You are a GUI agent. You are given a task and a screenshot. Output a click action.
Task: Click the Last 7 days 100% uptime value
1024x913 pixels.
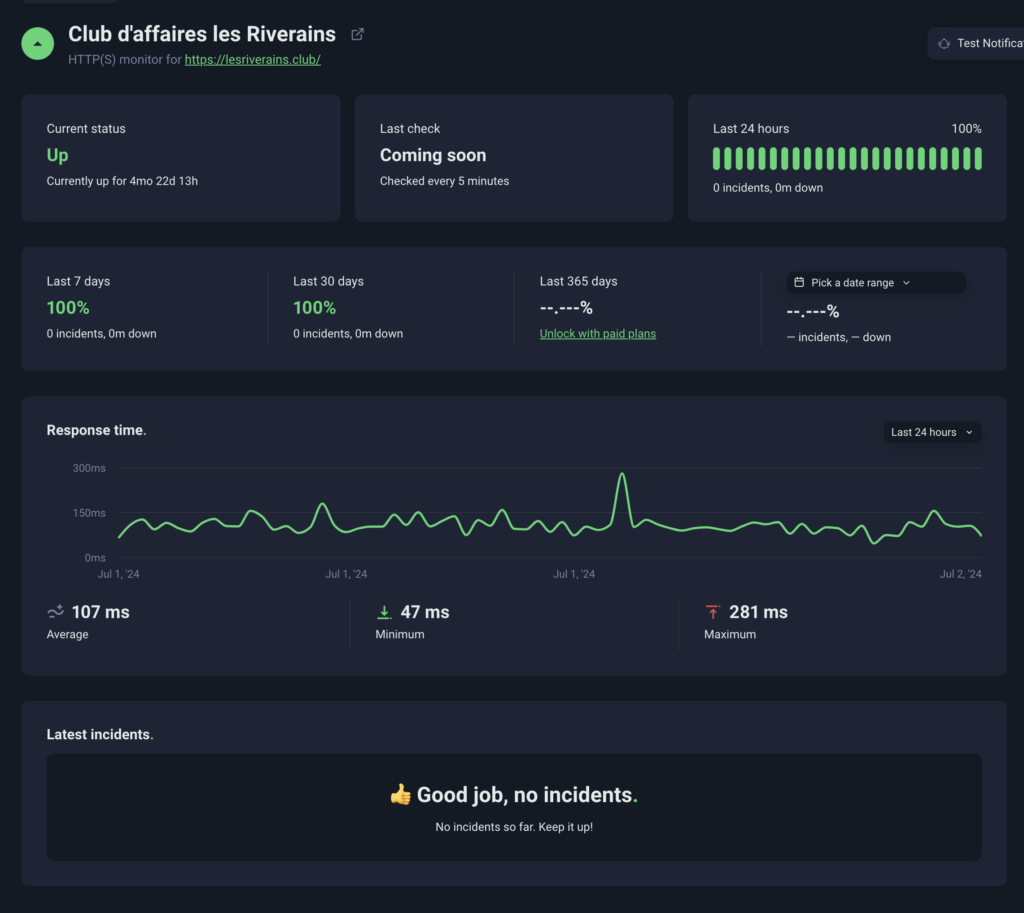coord(68,308)
